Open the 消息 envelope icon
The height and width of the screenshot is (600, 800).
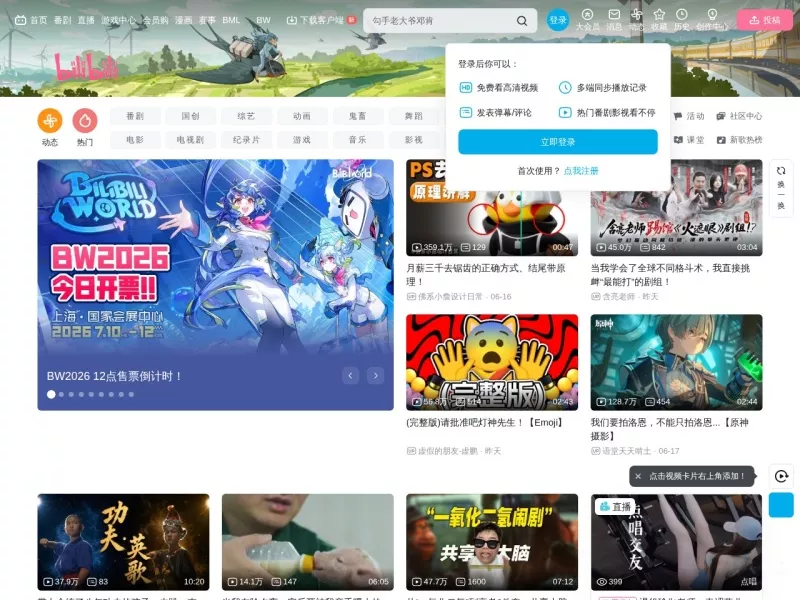(x=614, y=15)
